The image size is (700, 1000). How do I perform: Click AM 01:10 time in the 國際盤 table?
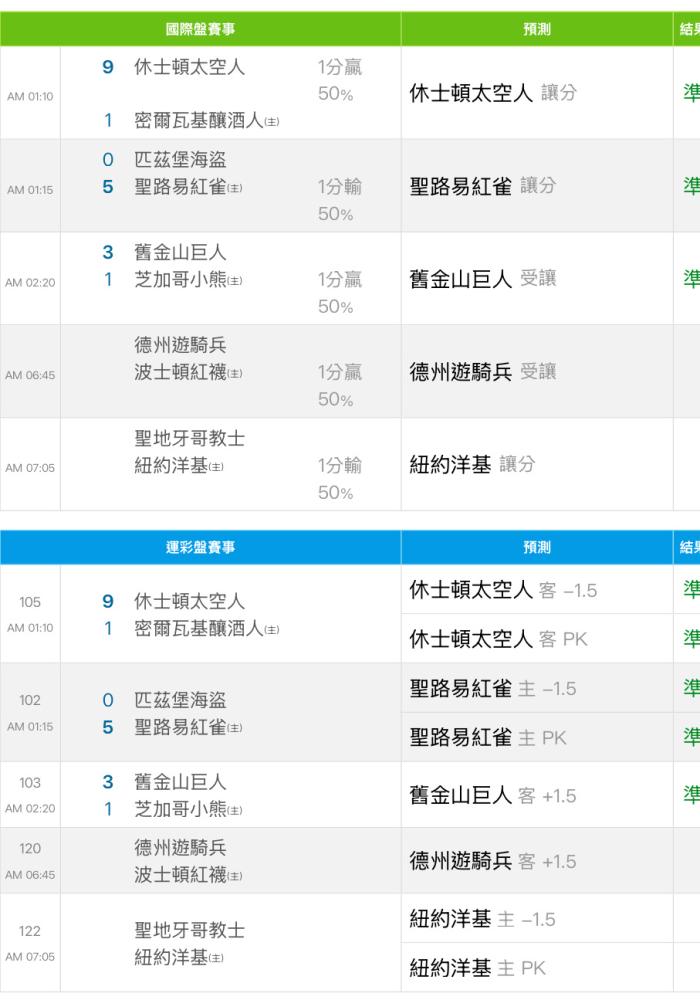[x=30, y=96]
